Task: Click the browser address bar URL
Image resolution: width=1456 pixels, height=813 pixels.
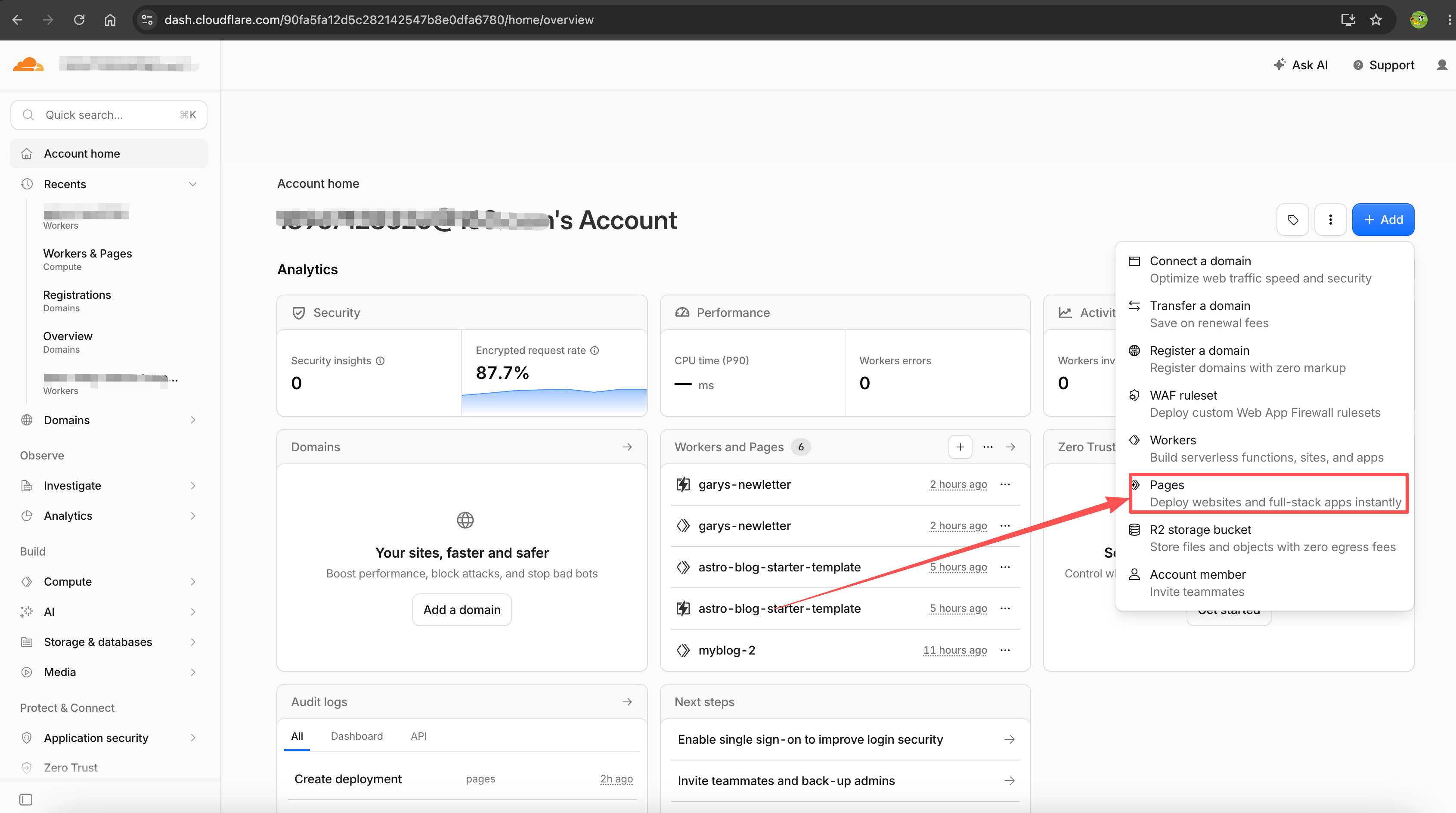Action: (379, 20)
